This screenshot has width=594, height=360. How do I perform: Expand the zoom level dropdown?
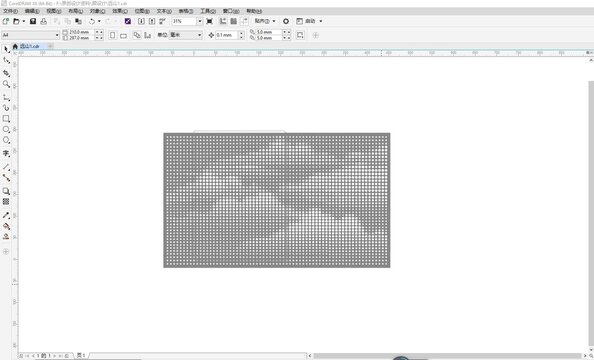tap(200, 21)
